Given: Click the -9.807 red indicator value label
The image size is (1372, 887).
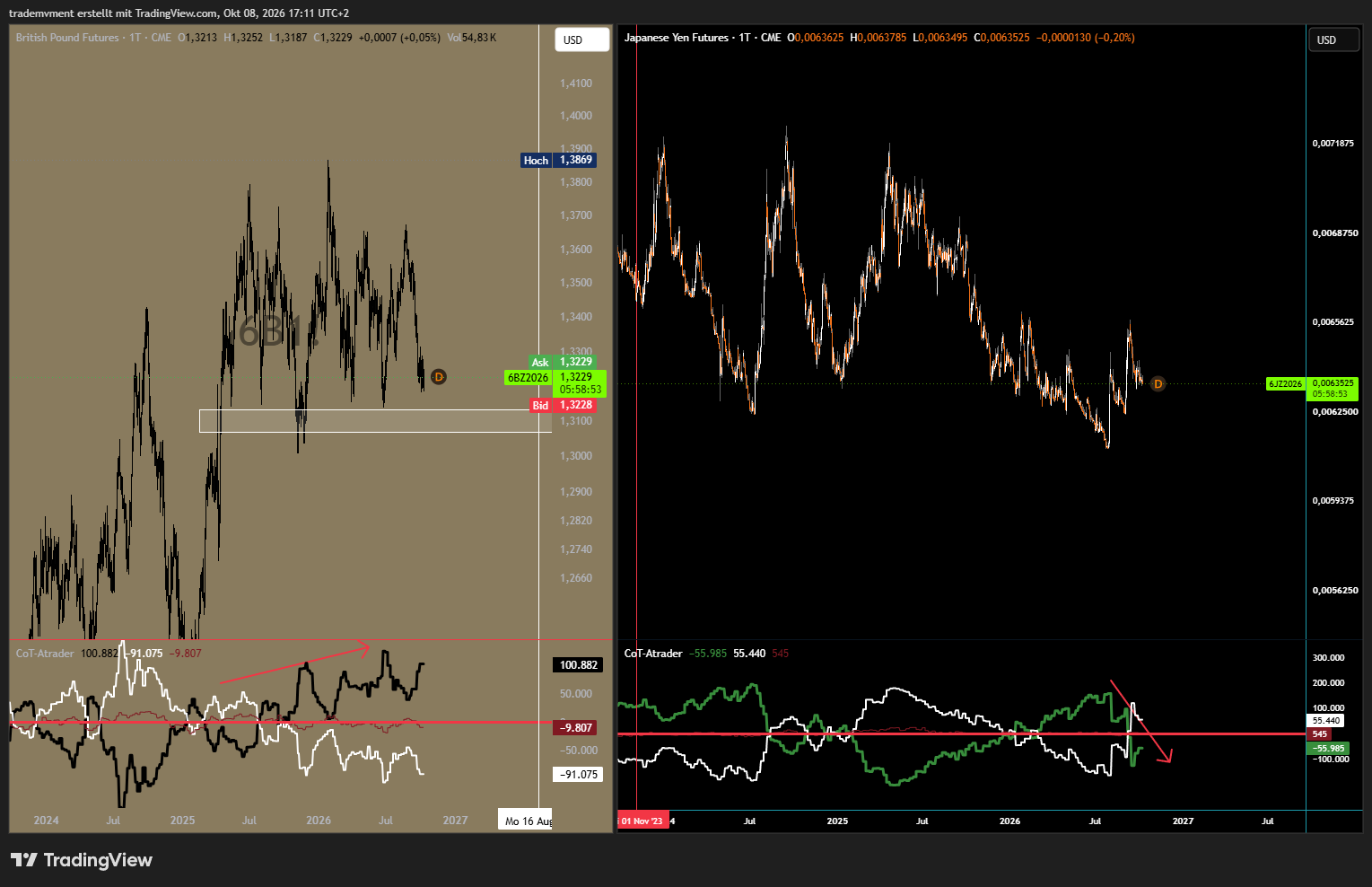Looking at the screenshot, I should point(576,728).
